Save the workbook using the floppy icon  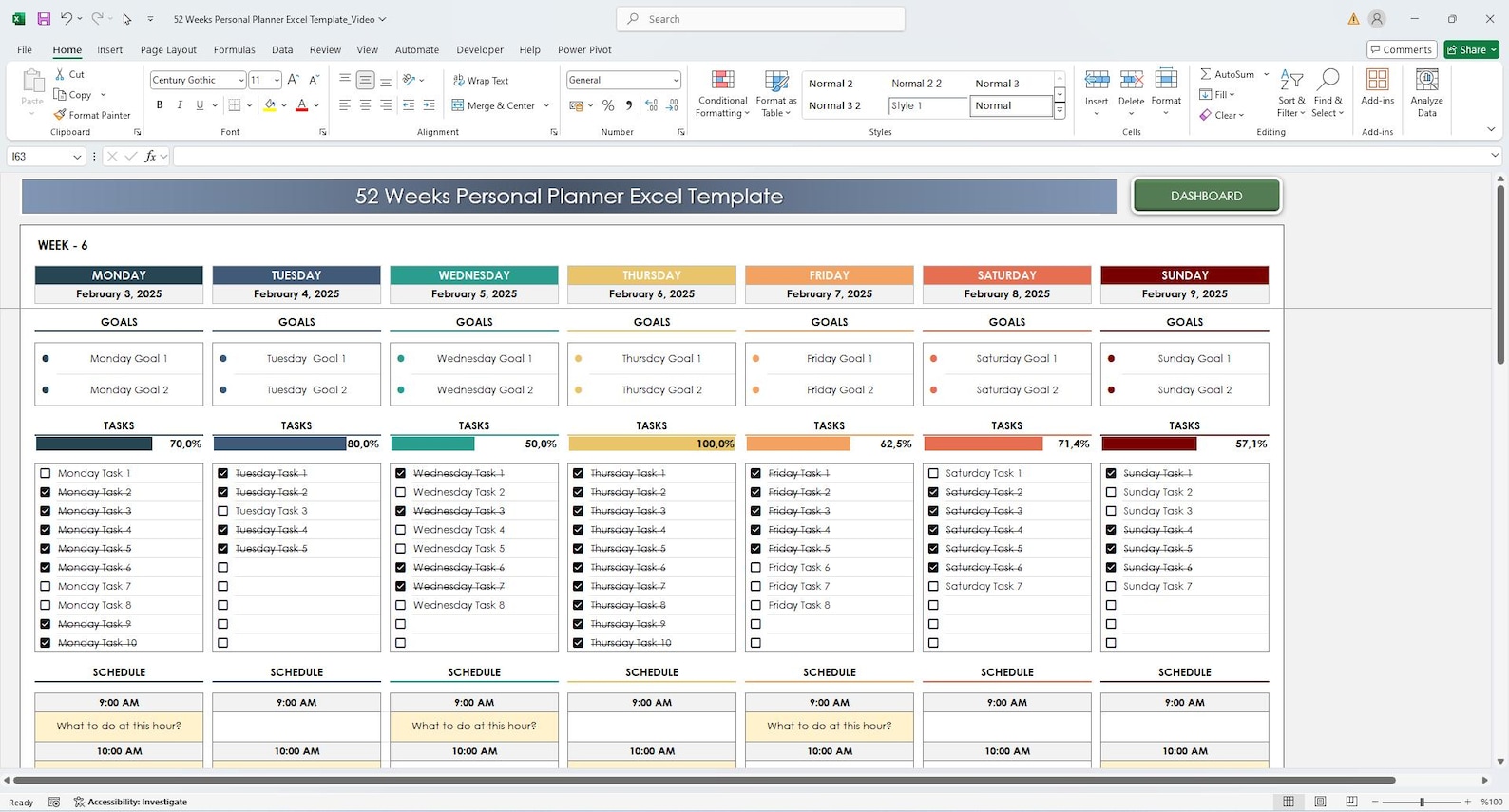pos(44,19)
